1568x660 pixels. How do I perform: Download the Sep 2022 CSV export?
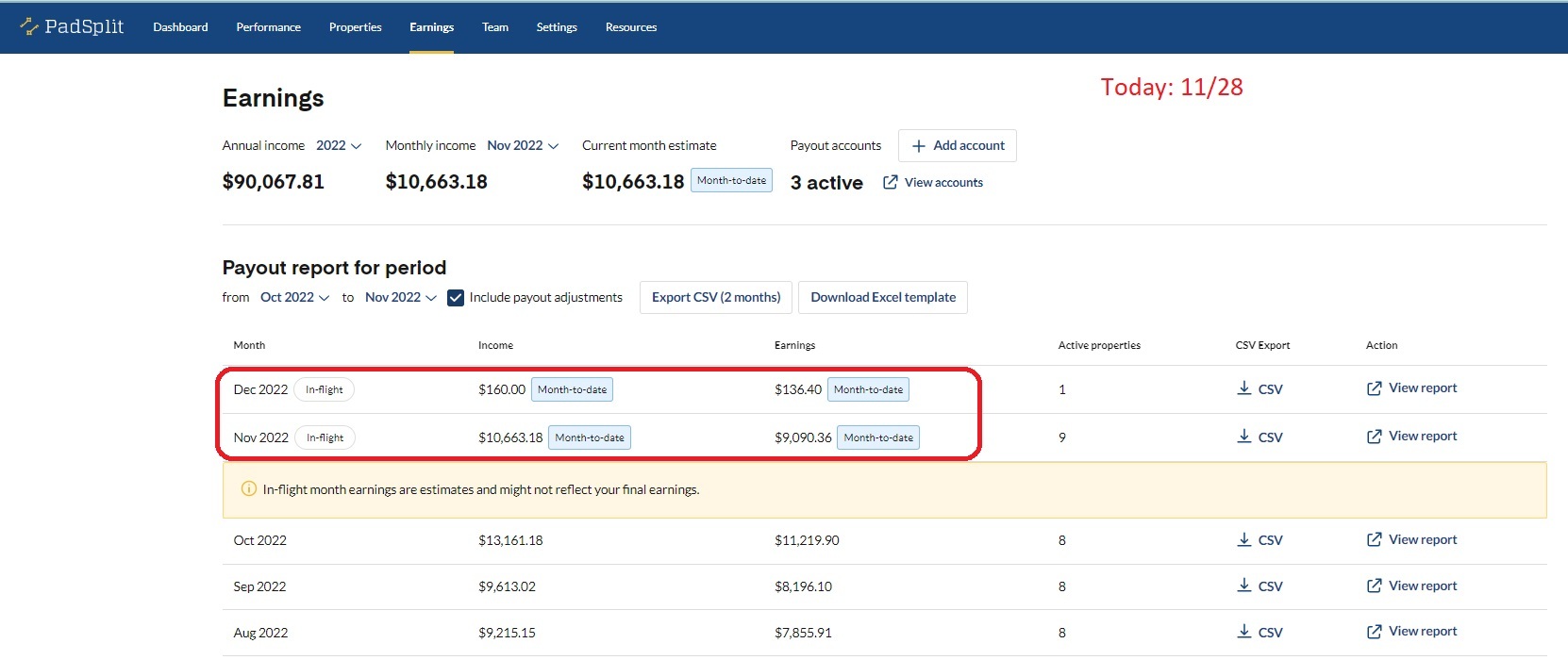coord(1259,586)
